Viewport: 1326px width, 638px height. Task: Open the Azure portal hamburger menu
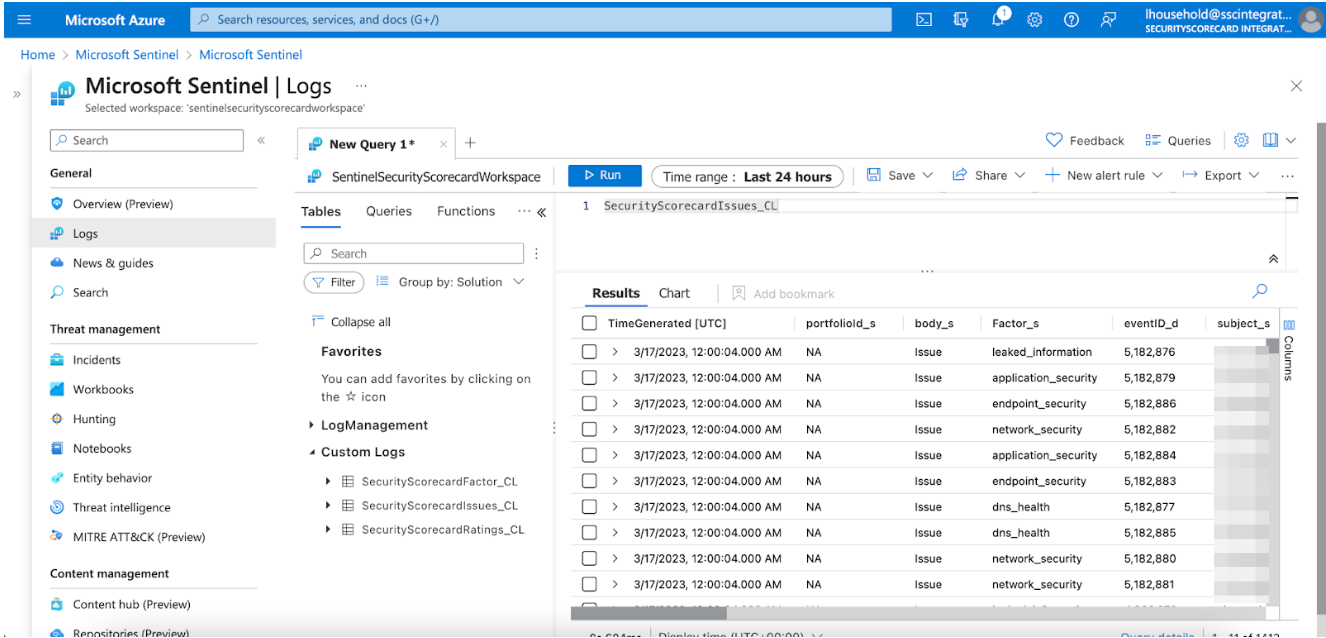point(25,20)
